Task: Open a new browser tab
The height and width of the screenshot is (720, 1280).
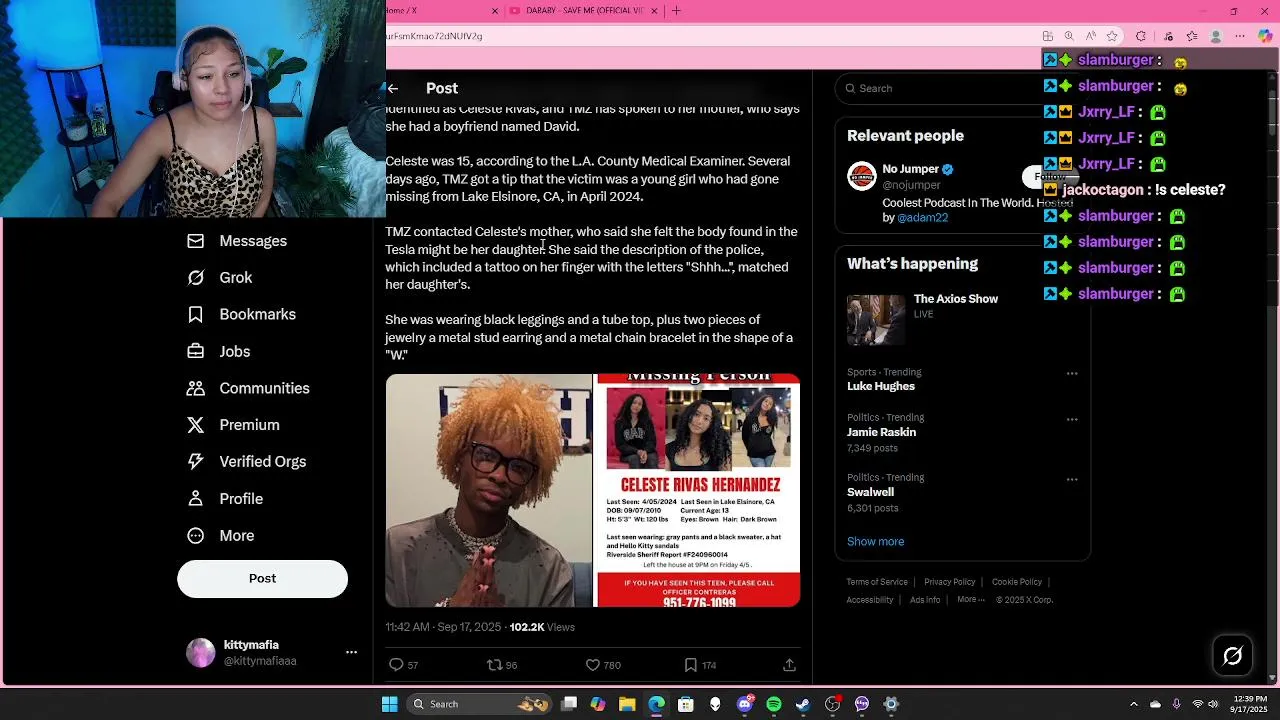Action: click(x=676, y=11)
